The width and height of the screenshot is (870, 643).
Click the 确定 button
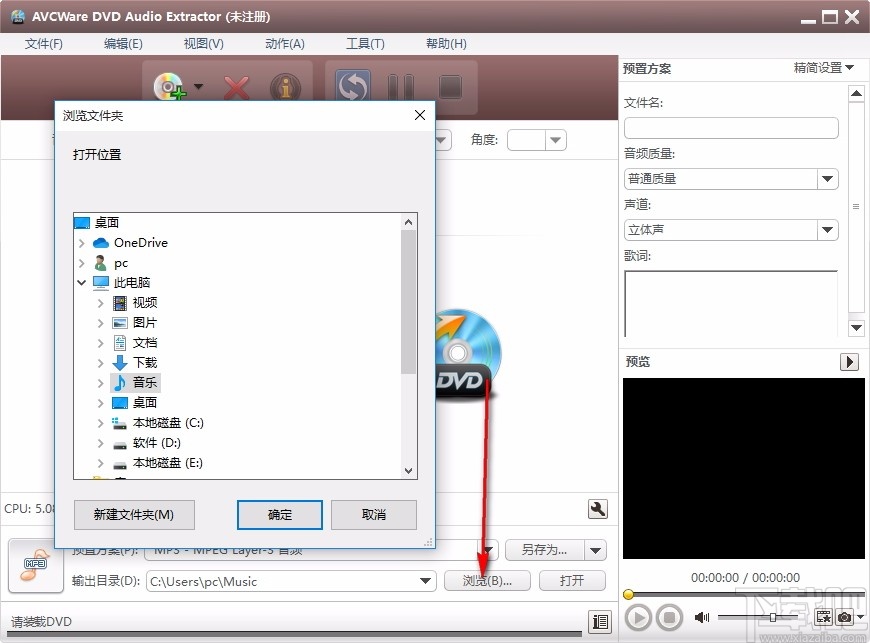[x=279, y=514]
